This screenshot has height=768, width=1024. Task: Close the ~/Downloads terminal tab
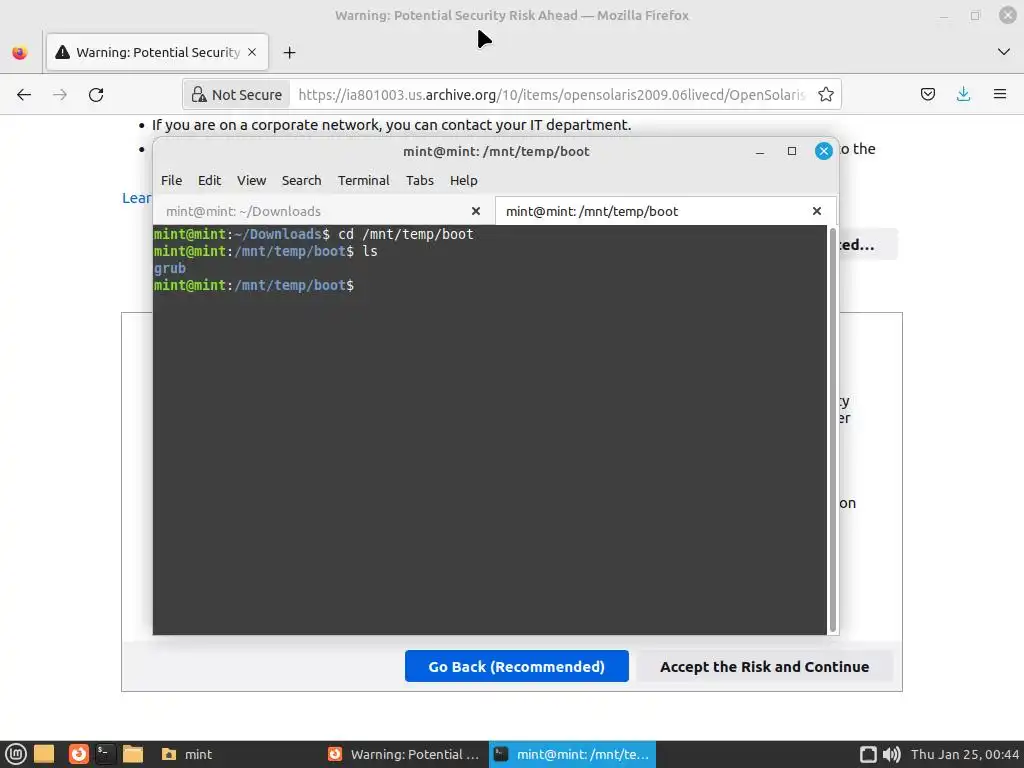coord(476,211)
